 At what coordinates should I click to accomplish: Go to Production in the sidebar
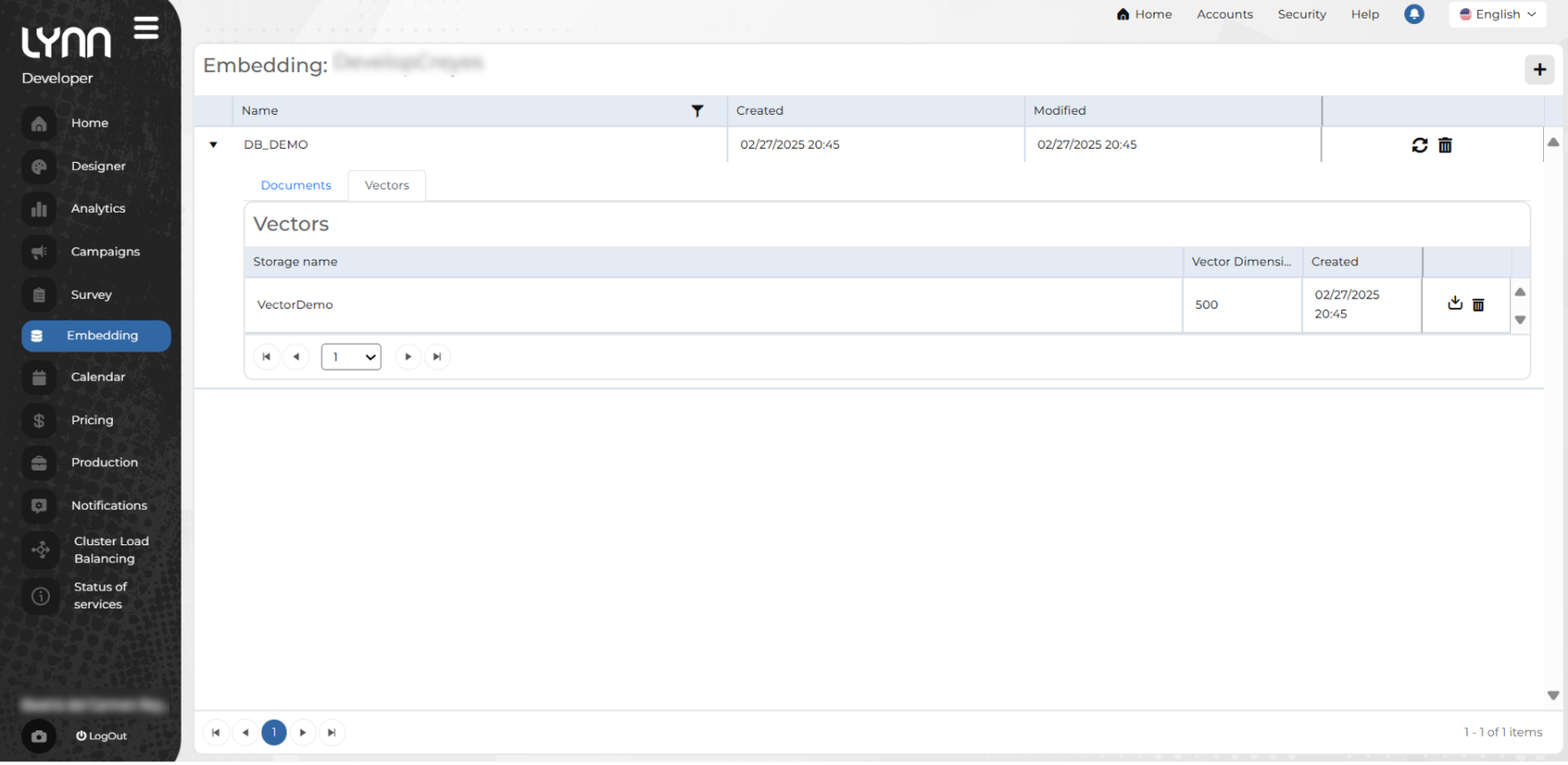[104, 462]
